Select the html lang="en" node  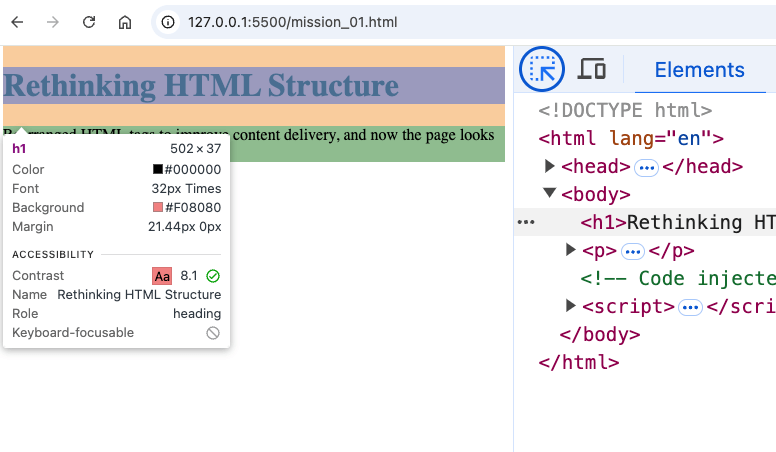[x=630, y=138]
